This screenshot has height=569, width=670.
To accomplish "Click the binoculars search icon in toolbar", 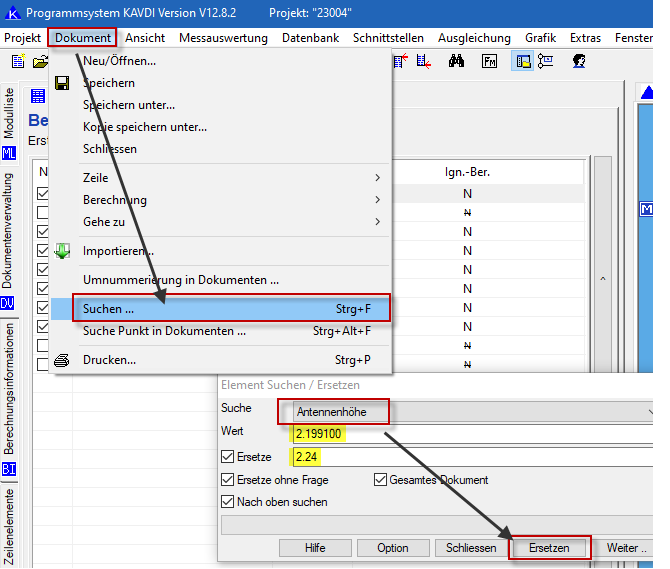I will coord(456,62).
